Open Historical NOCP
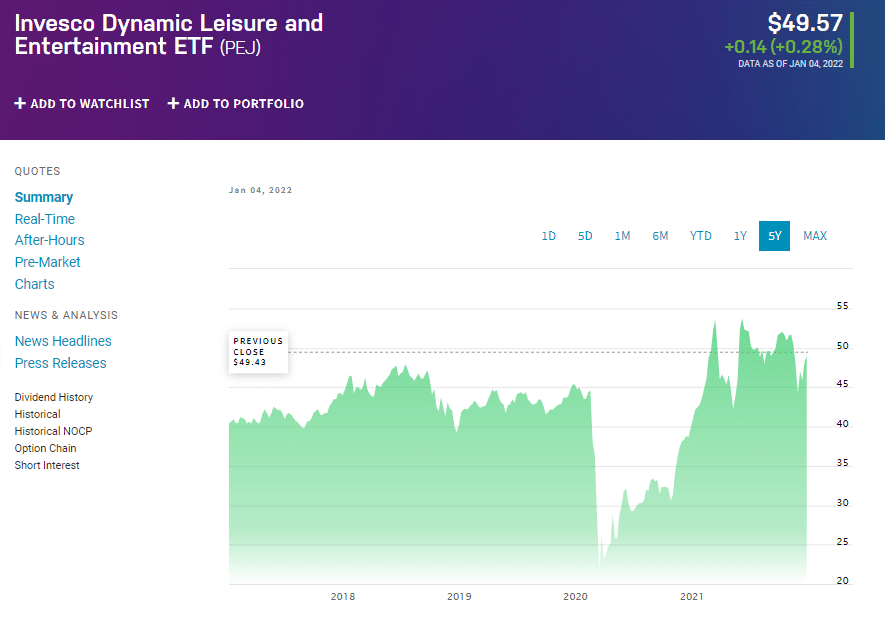 (53, 431)
